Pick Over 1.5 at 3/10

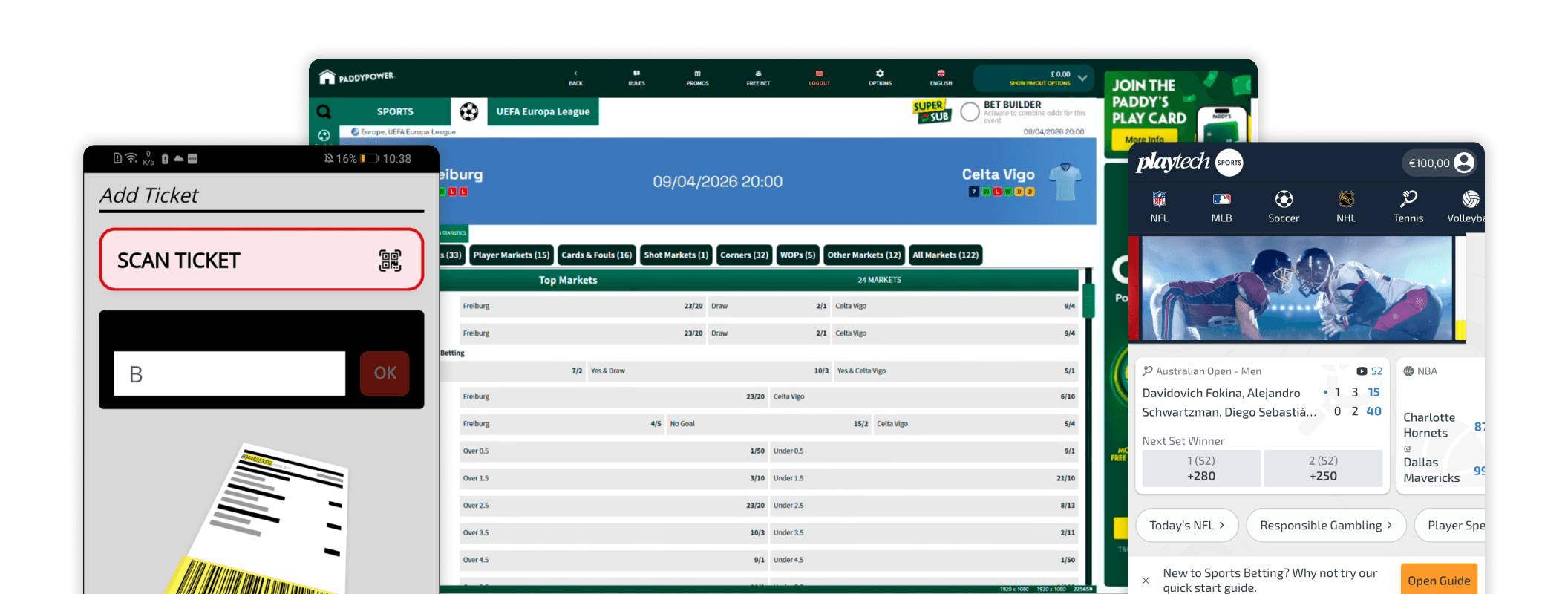coord(613,479)
